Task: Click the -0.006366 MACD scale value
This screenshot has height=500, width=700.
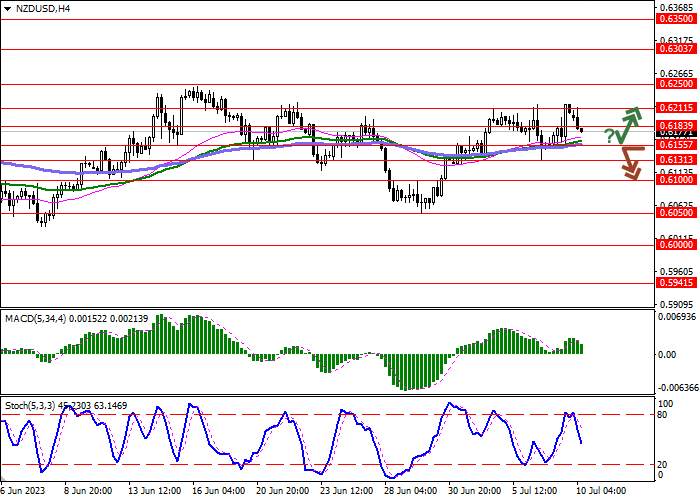Action: [x=676, y=388]
